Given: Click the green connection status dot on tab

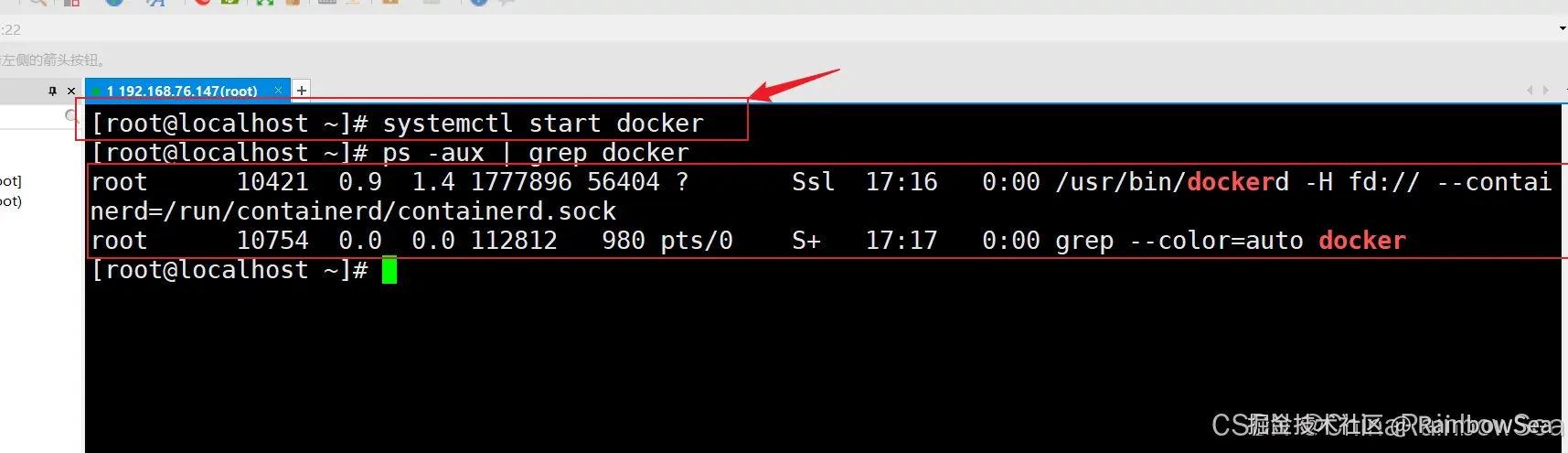Looking at the screenshot, I should click(97, 92).
